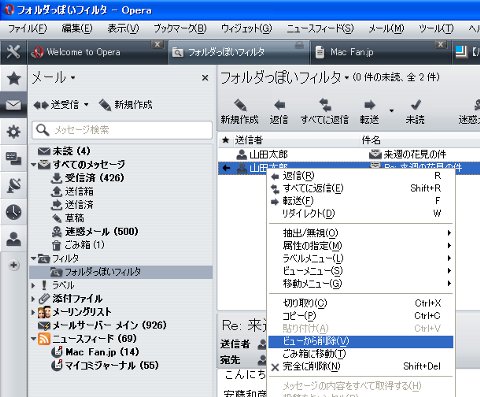The height and width of the screenshot is (397, 480).
Task: Sort by the 送信者 column header
Action: 249,140
